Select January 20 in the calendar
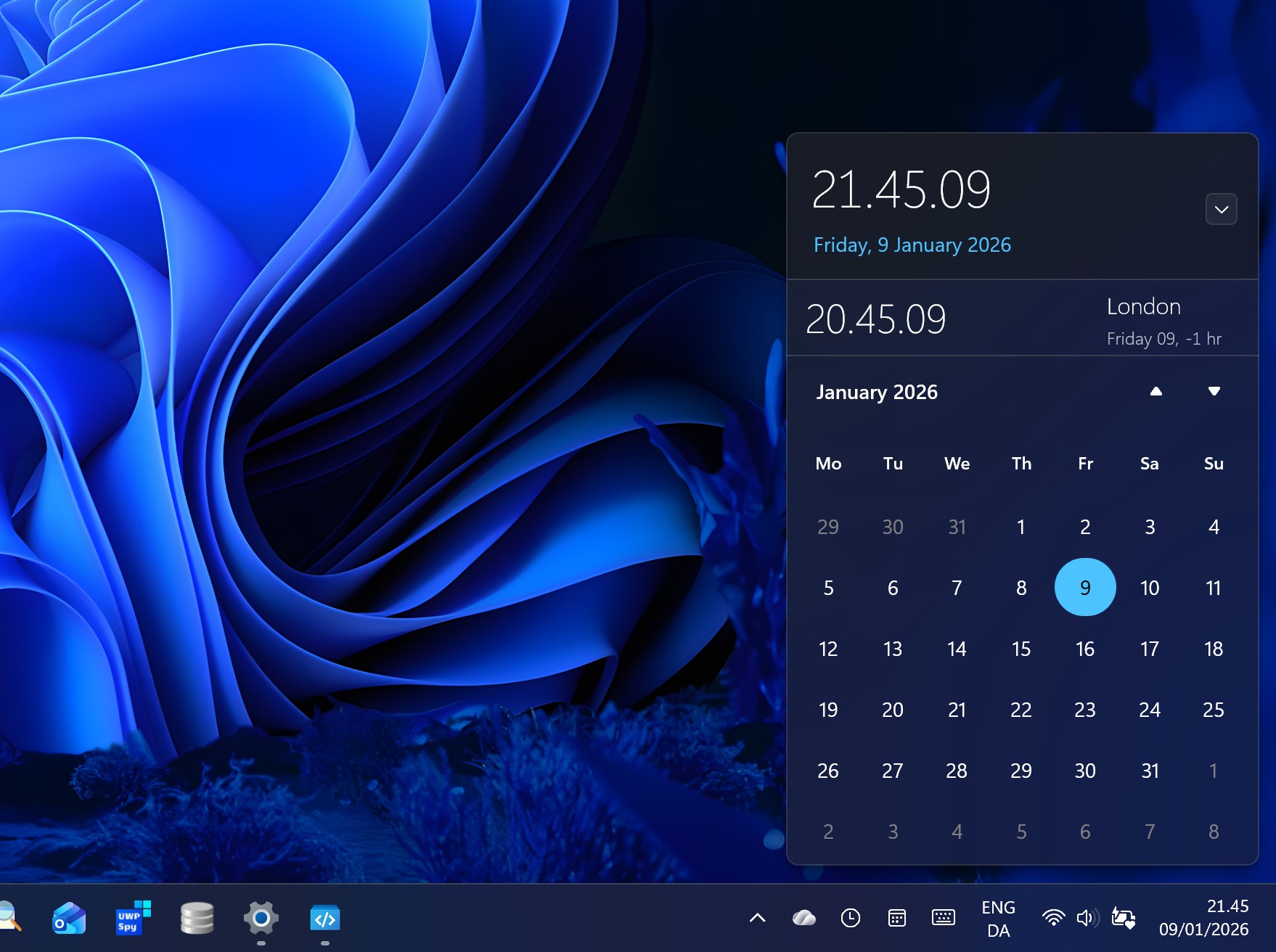Image resolution: width=1276 pixels, height=952 pixels. (x=893, y=710)
